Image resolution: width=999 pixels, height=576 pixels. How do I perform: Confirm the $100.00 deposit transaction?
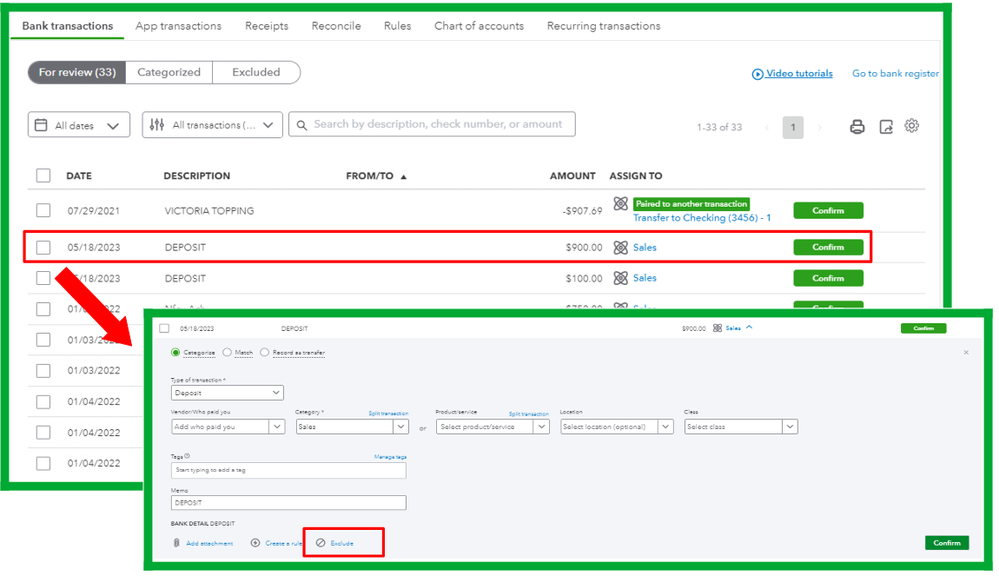[828, 278]
